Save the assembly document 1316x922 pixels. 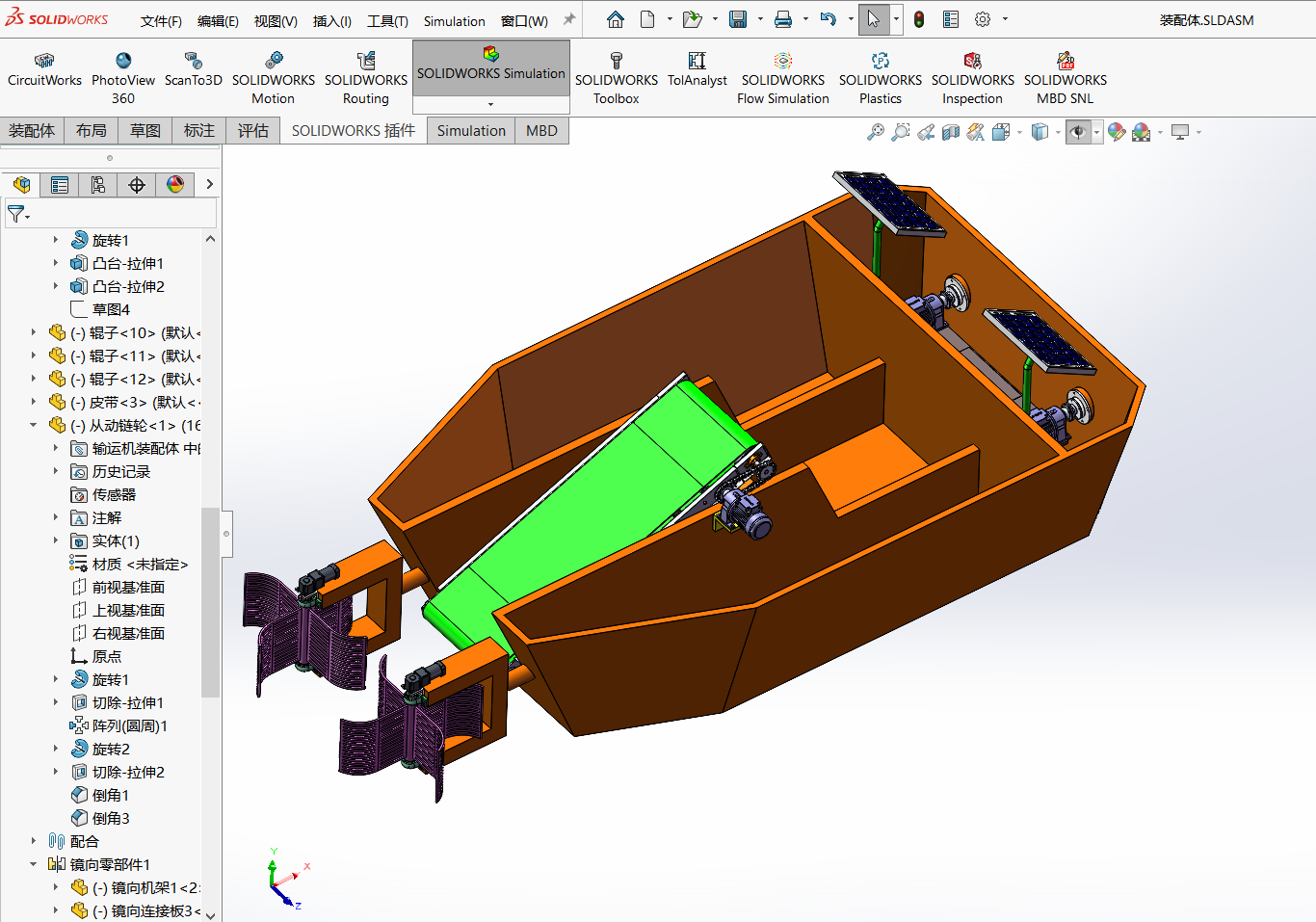click(x=738, y=19)
